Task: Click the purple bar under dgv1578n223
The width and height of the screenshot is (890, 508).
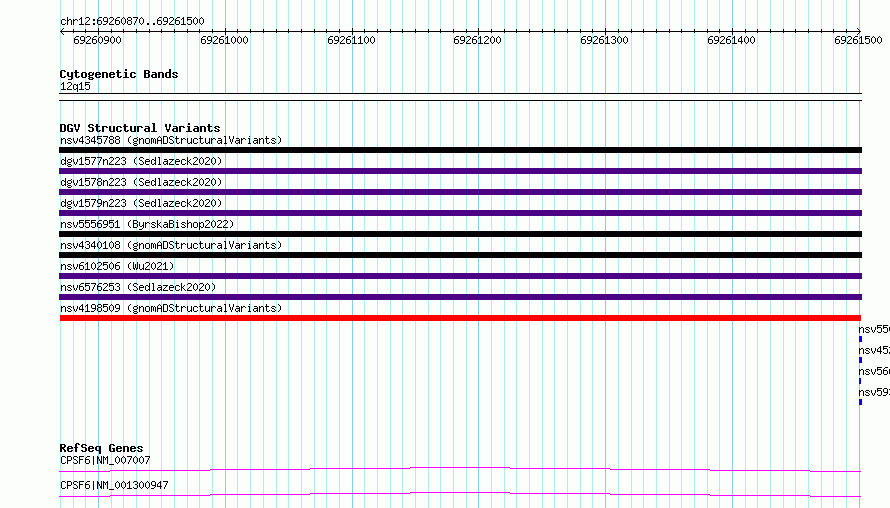Action: click(460, 192)
